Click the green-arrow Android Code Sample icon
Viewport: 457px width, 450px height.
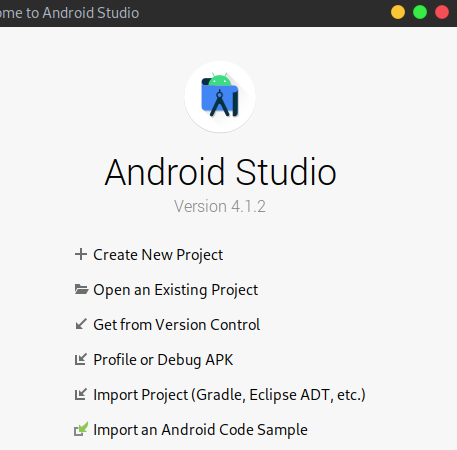tap(81, 429)
